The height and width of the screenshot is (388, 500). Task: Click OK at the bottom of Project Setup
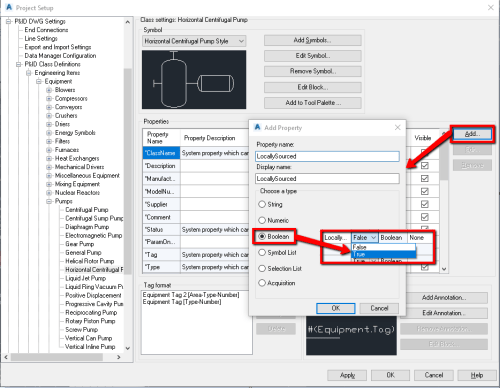click(390, 375)
